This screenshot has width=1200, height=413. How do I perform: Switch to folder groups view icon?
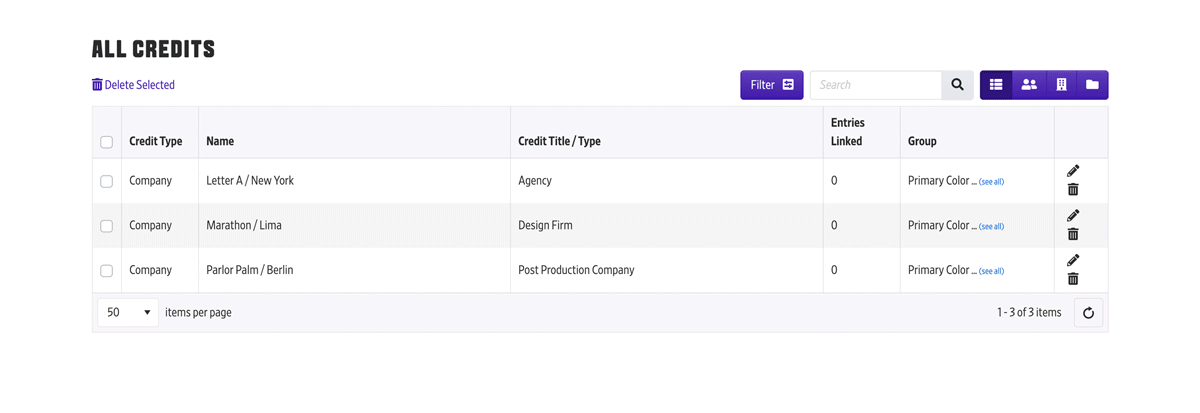pos(1092,85)
